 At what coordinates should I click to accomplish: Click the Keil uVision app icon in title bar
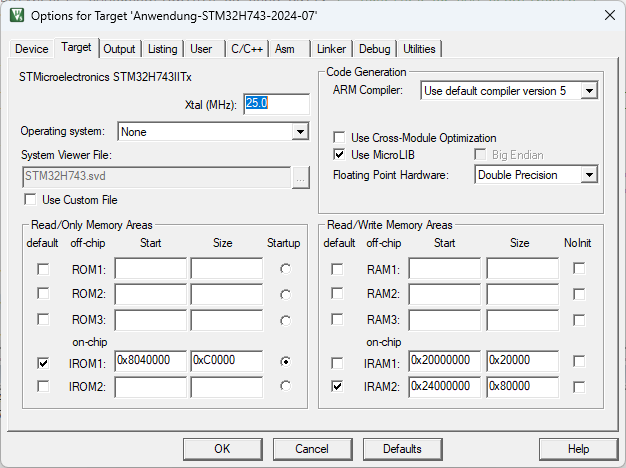tap(17, 15)
